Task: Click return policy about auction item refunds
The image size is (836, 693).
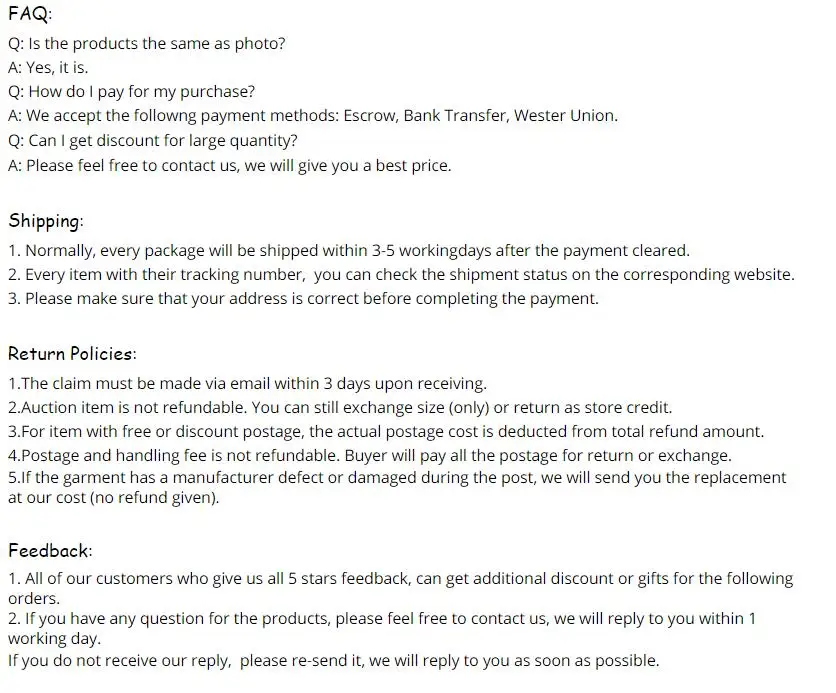Action: 340,408
